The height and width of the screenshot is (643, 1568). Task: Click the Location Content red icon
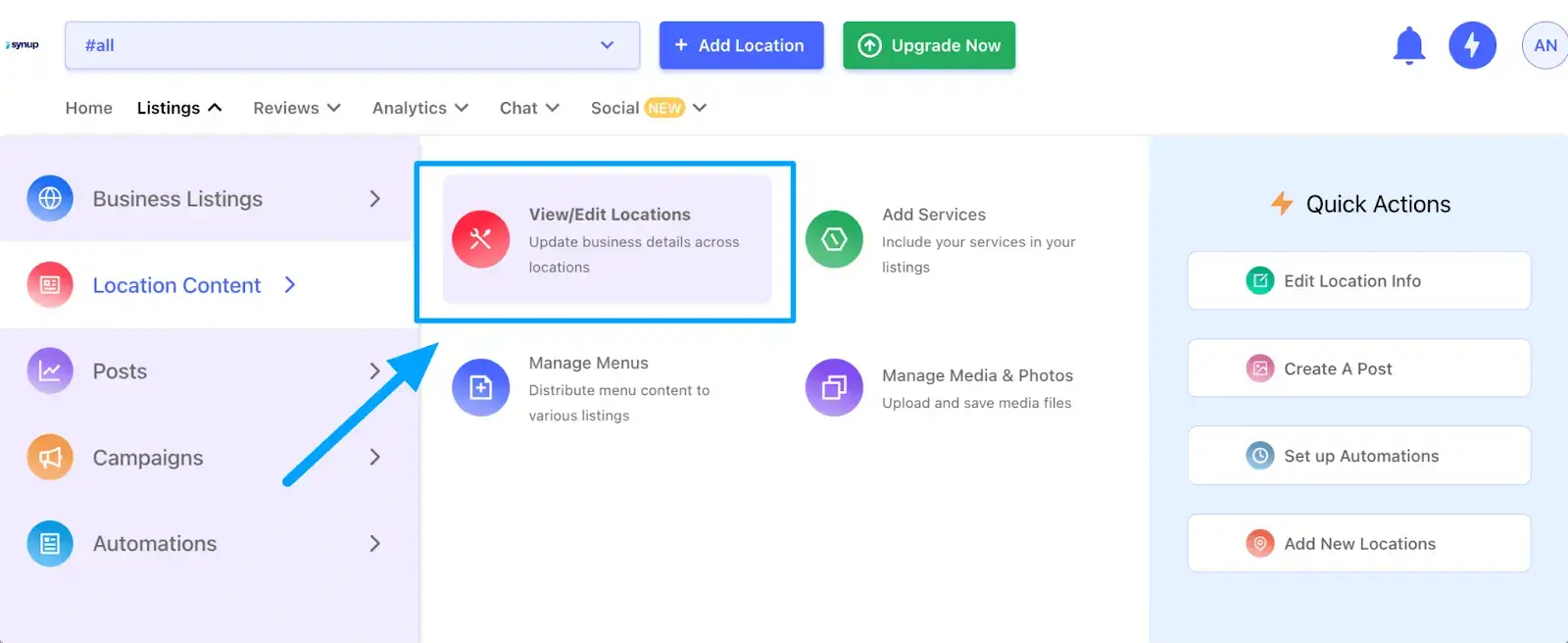pyautogui.click(x=50, y=285)
